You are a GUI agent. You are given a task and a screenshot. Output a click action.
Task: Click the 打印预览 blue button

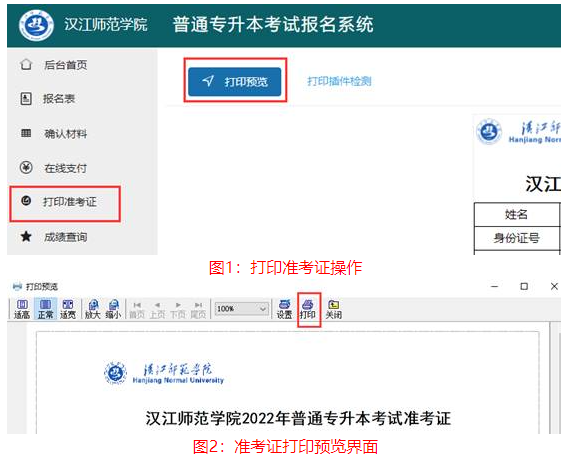(235, 82)
